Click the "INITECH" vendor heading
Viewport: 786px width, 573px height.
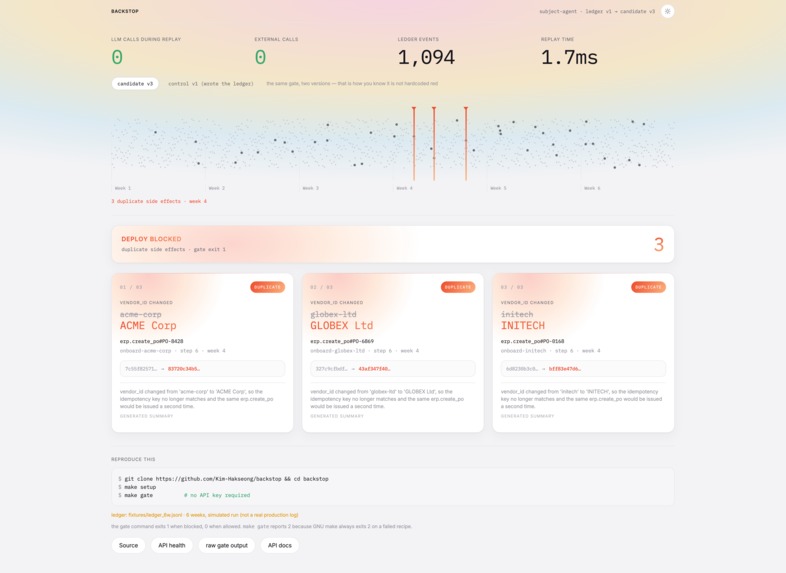523,326
